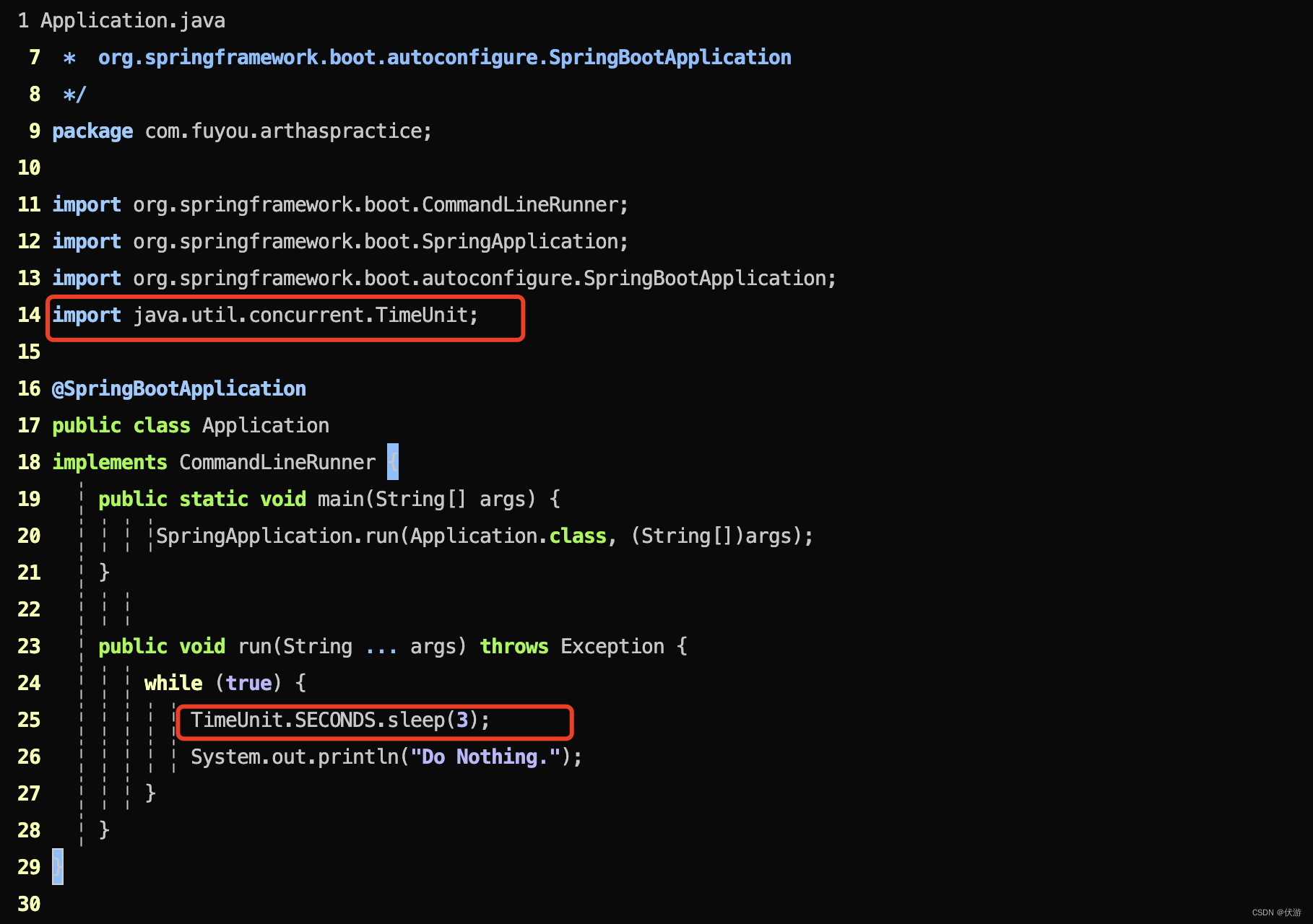Click the varargs ellipsis on line 23
Viewport: 1313px width, 924px height.
pyautogui.click(x=381, y=650)
